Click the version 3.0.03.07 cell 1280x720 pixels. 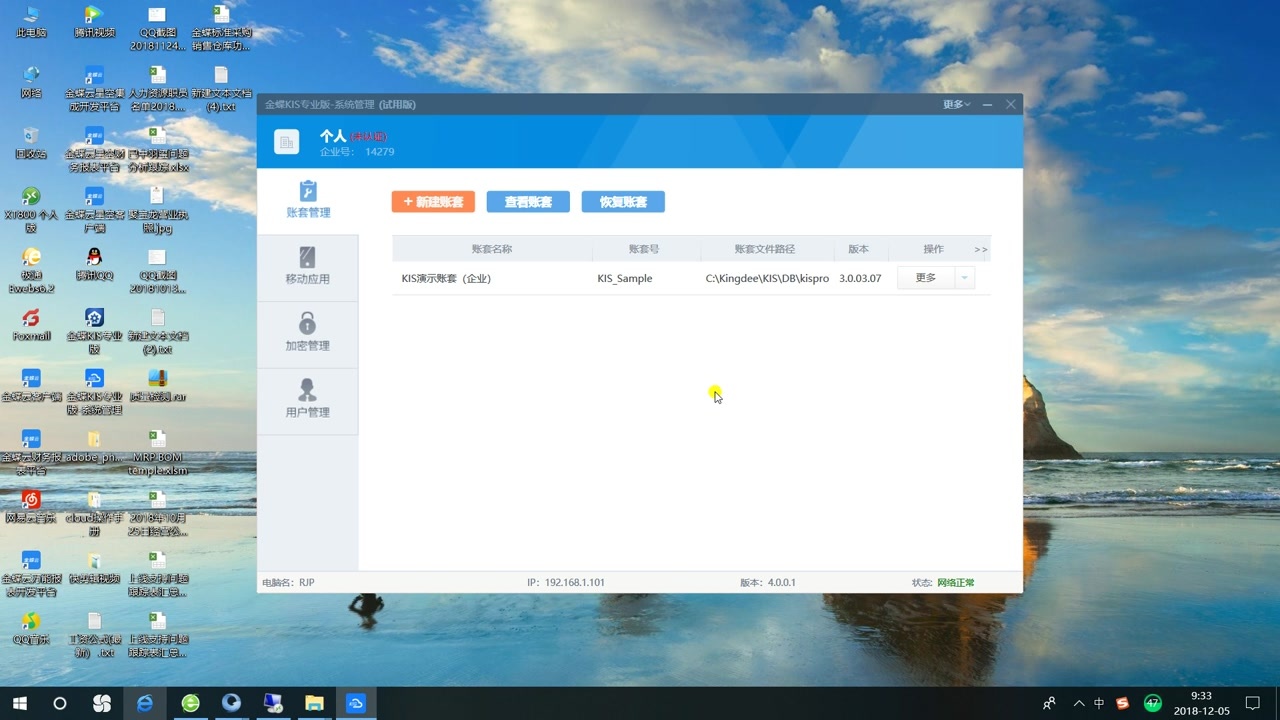(860, 278)
